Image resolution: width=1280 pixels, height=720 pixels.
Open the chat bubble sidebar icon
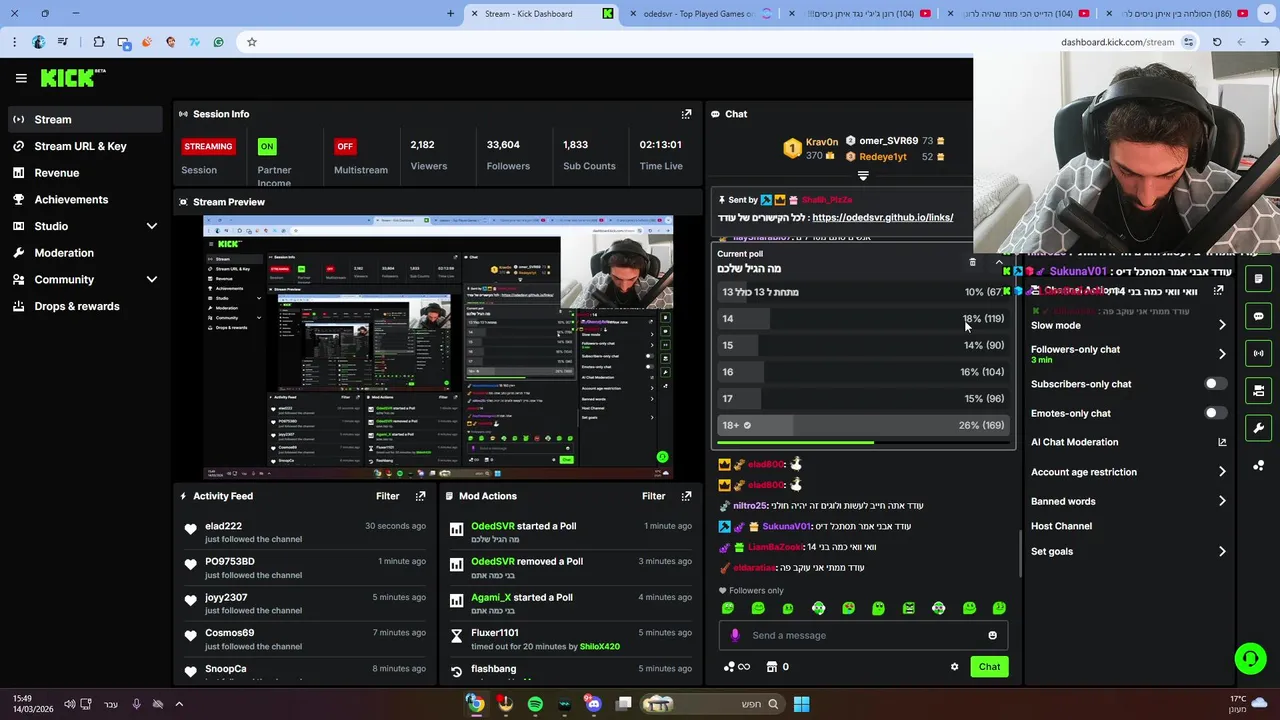(x=1258, y=316)
